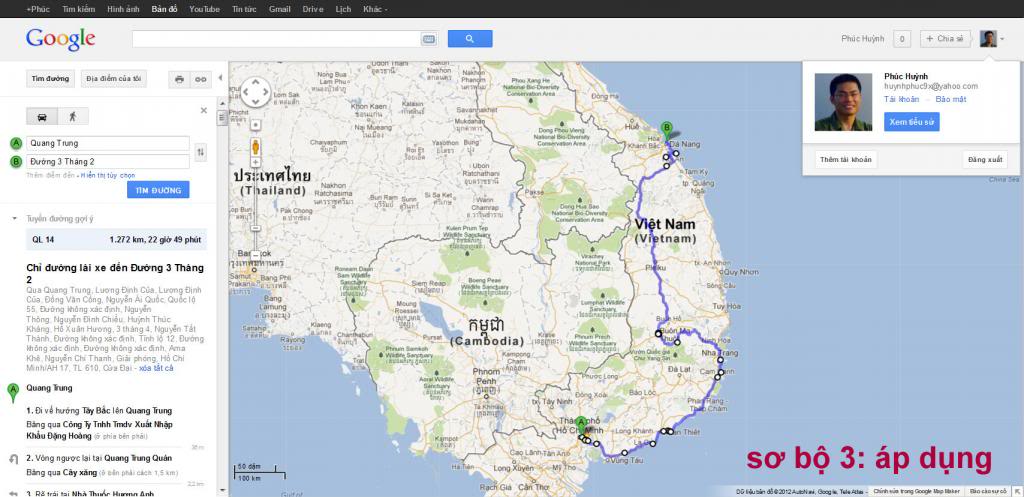Image resolution: width=1024 pixels, height=497 pixels.
Task: Click Hiển thị tùy chọn link
Action: pos(108,176)
